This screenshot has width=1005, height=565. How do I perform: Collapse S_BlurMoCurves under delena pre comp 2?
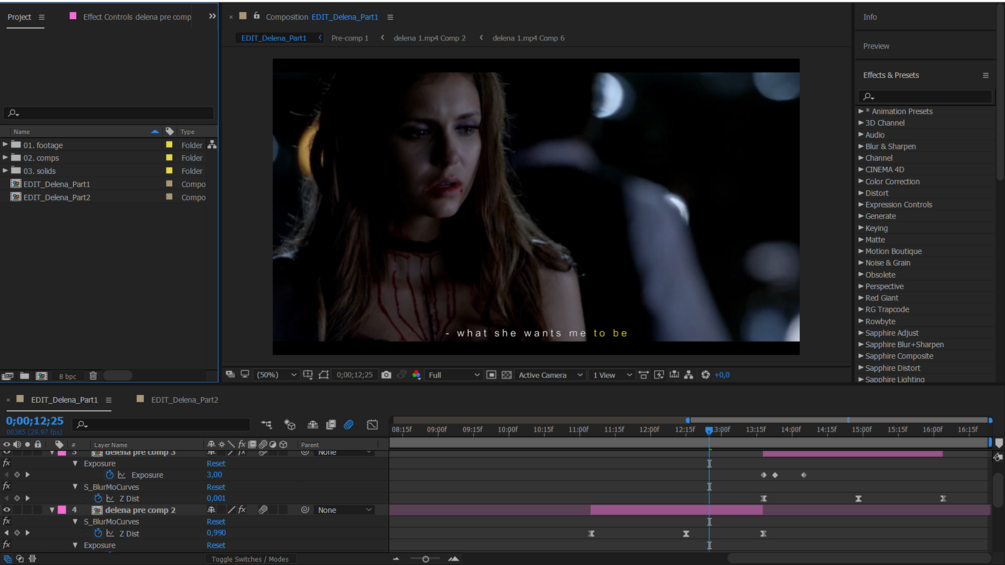75,521
